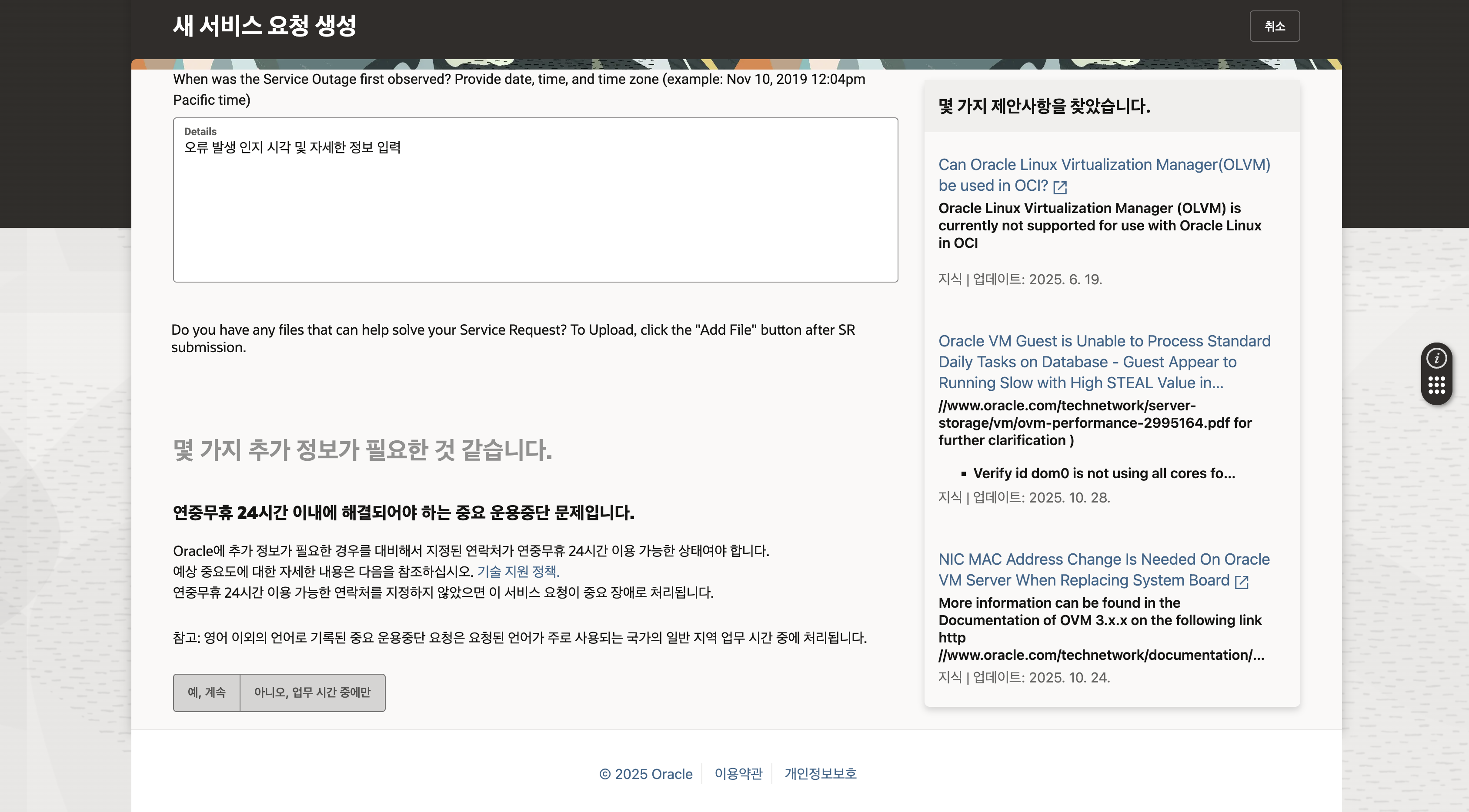Open the 이용약관 footer link
The width and height of the screenshot is (1469, 812).
coord(738,774)
